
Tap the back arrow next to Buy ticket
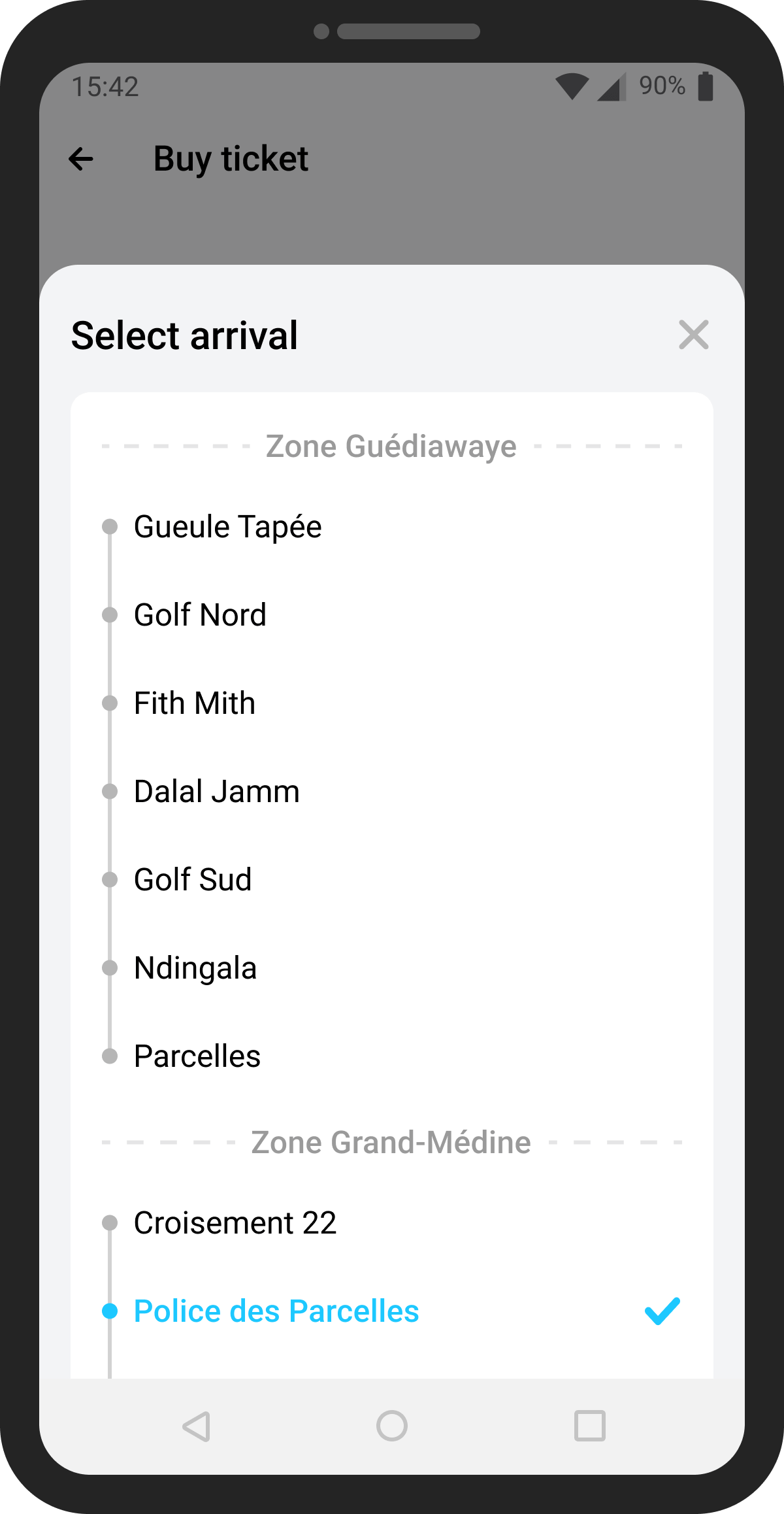coord(81,159)
